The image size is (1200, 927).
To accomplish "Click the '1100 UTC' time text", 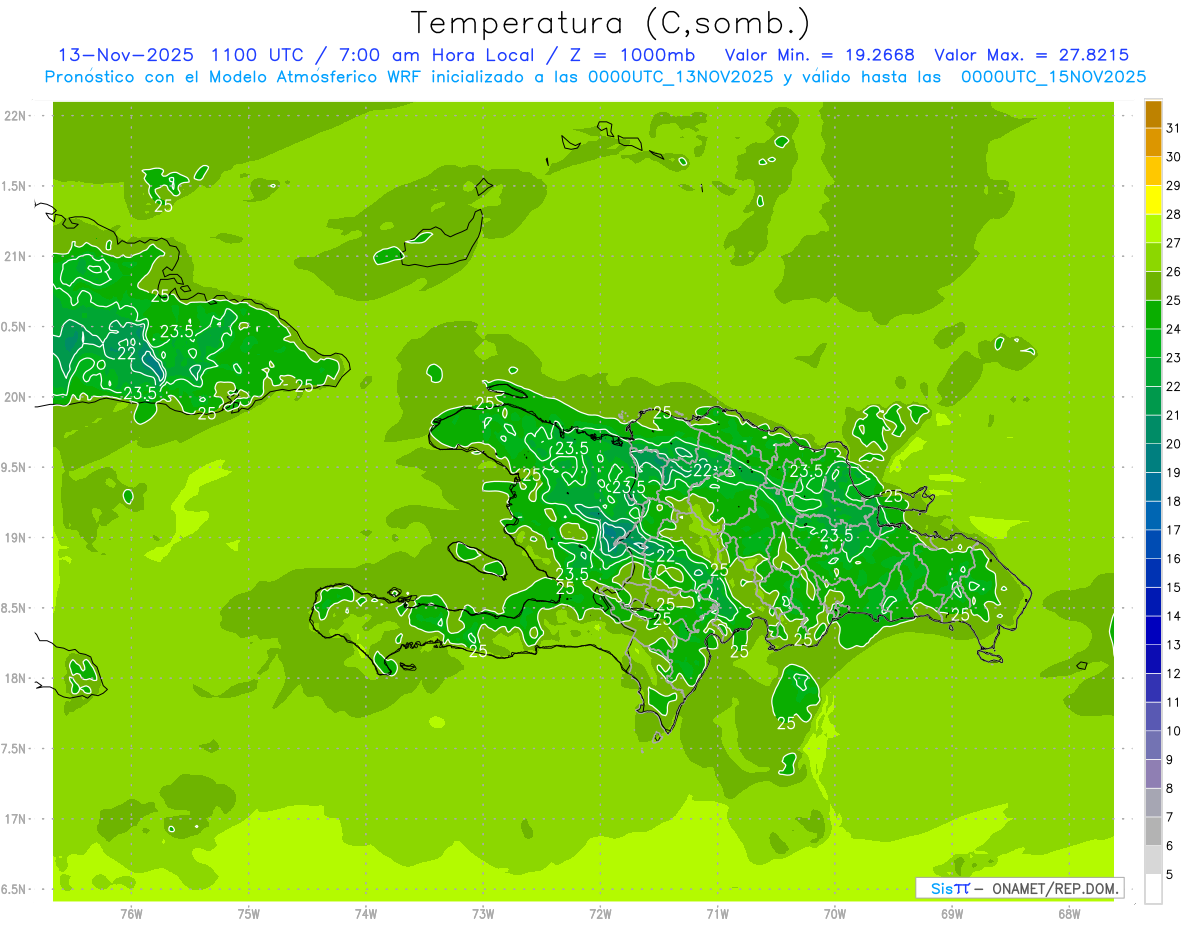I will [259, 55].
